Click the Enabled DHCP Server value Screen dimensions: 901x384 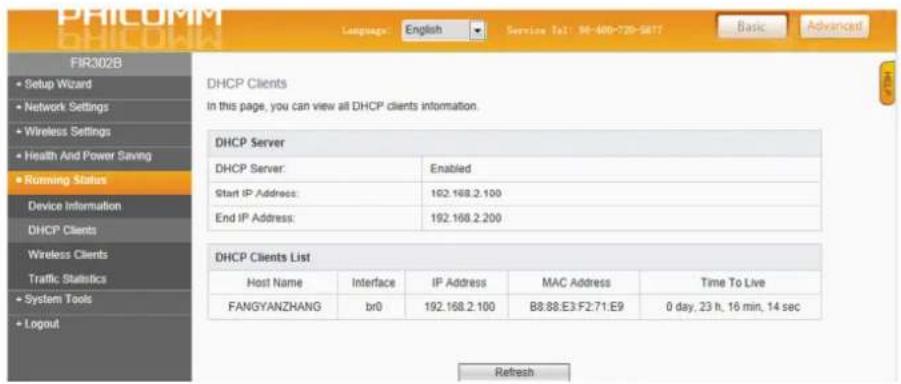pyautogui.click(x=450, y=169)
